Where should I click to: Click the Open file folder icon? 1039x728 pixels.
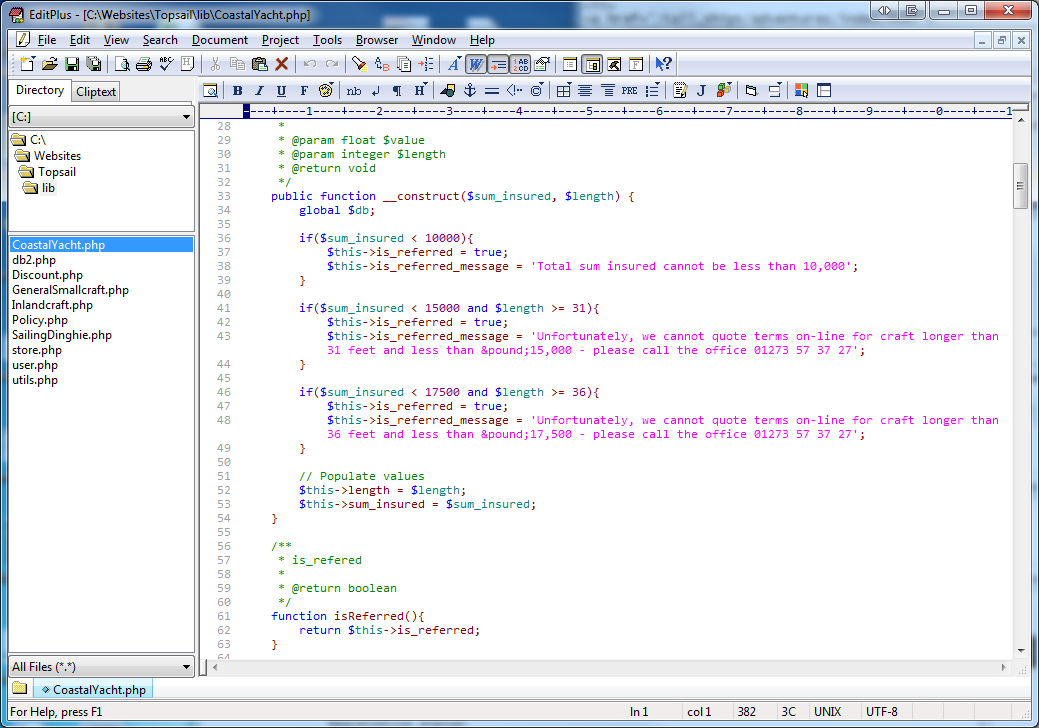49,64
